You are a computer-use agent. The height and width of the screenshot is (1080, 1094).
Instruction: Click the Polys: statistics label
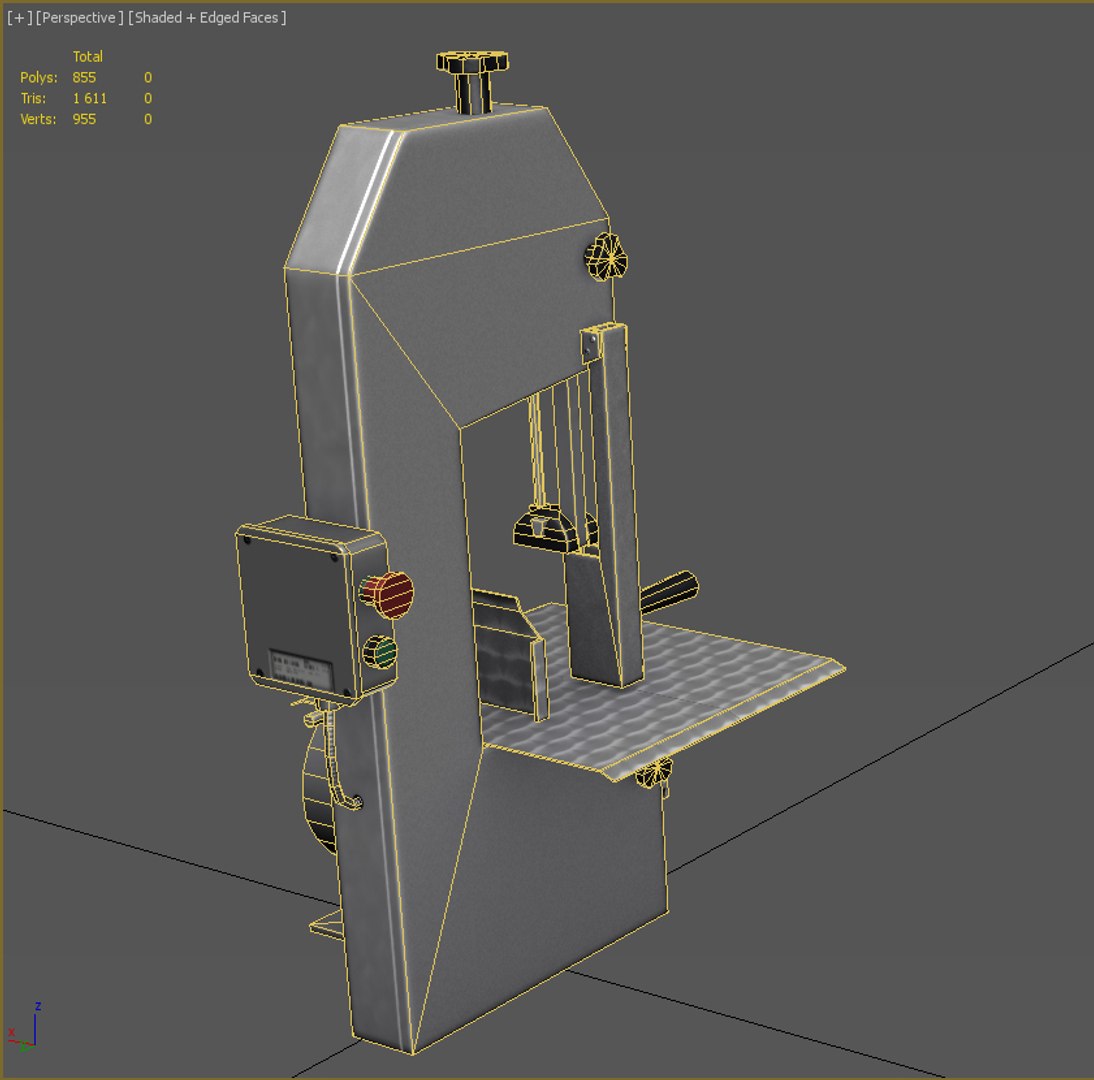(x=39, y=77)
